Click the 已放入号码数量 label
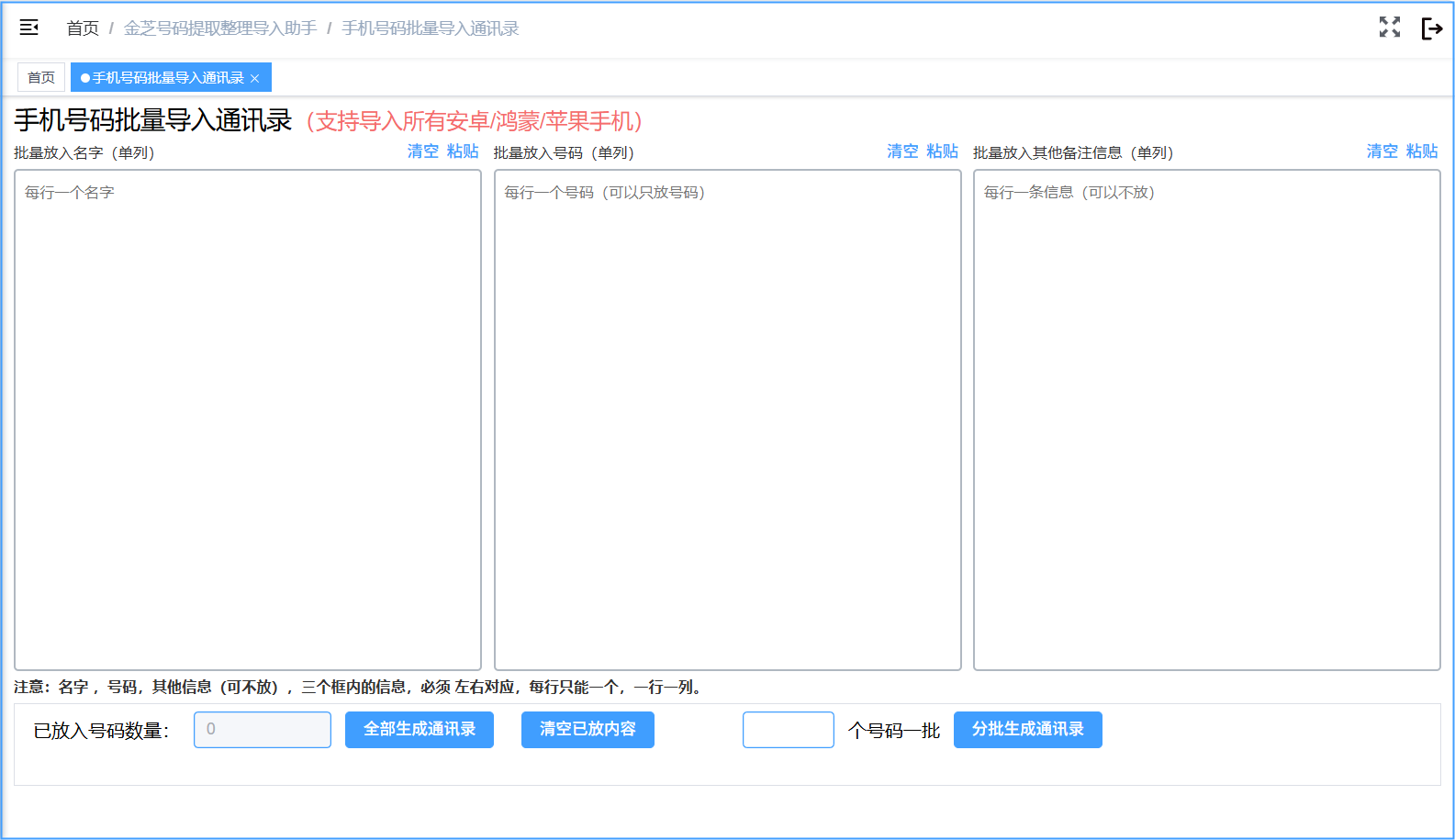Viewport: 1455px width, 840px height. point(102,731)
